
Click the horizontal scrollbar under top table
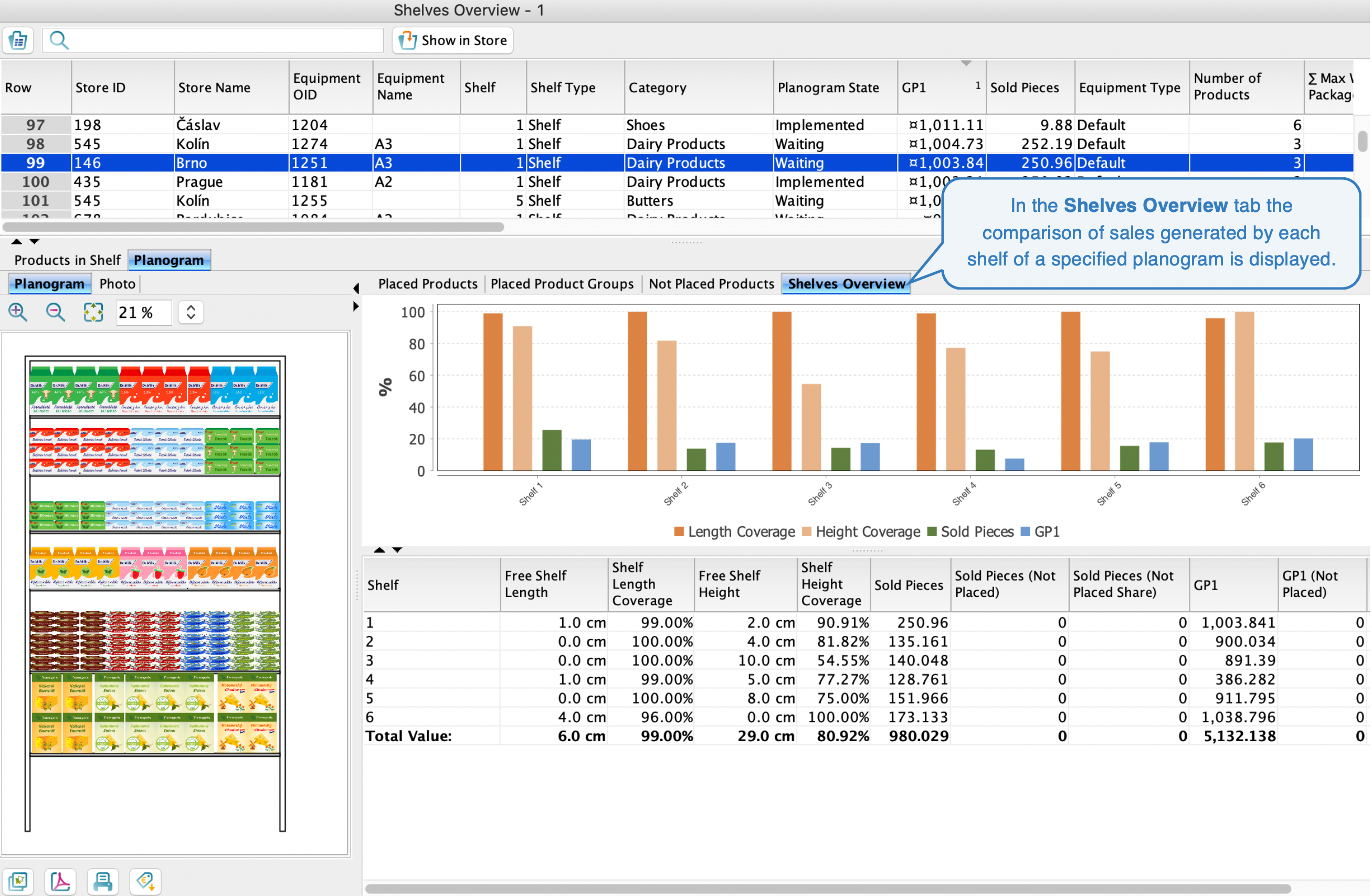[x=254, y=227]
